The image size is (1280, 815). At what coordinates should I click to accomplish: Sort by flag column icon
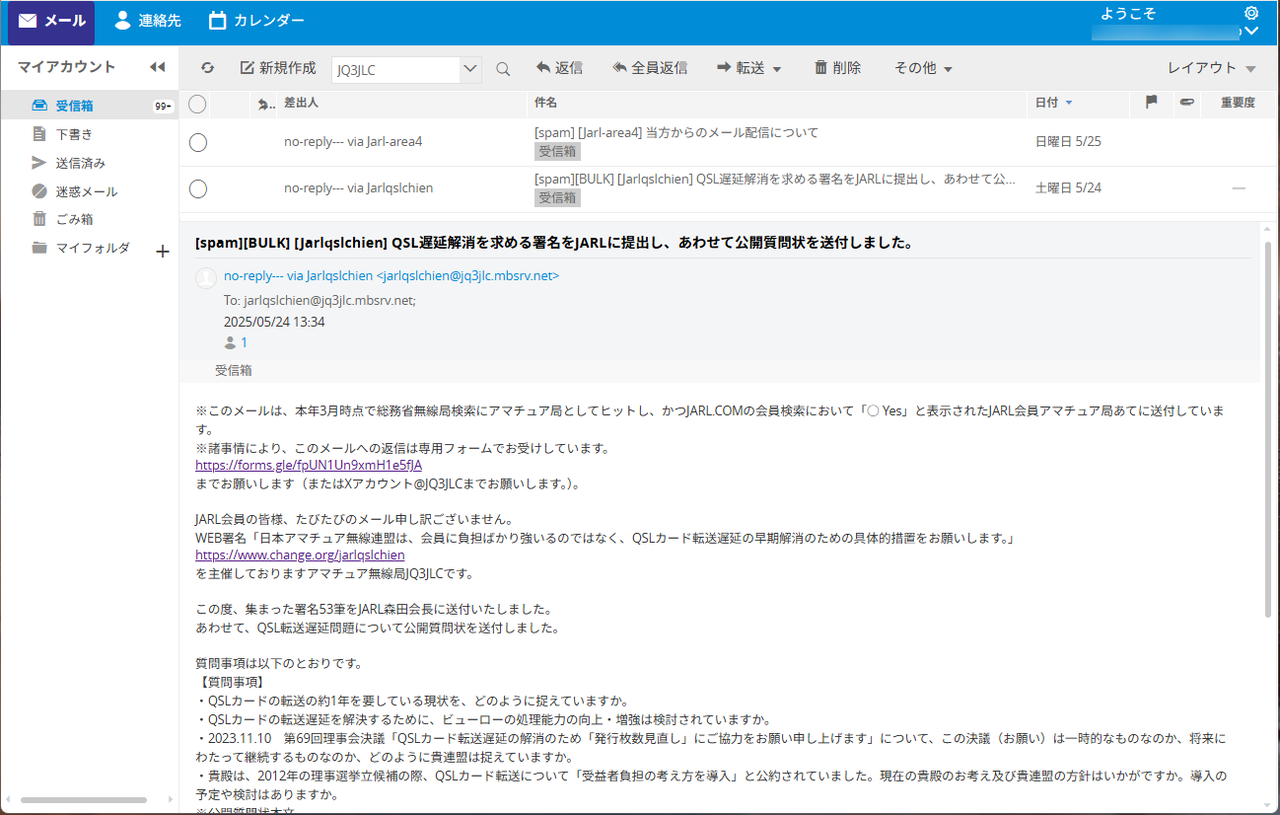(1151, 103)
